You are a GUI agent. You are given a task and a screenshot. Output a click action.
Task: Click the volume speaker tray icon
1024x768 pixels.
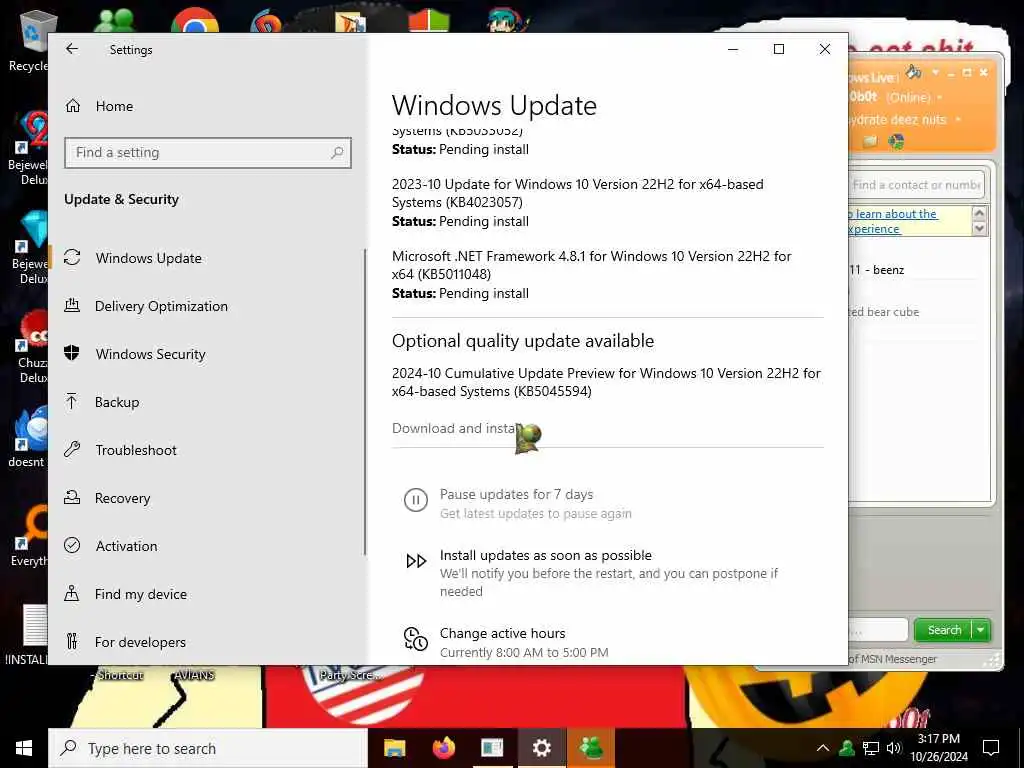[894, 748]
